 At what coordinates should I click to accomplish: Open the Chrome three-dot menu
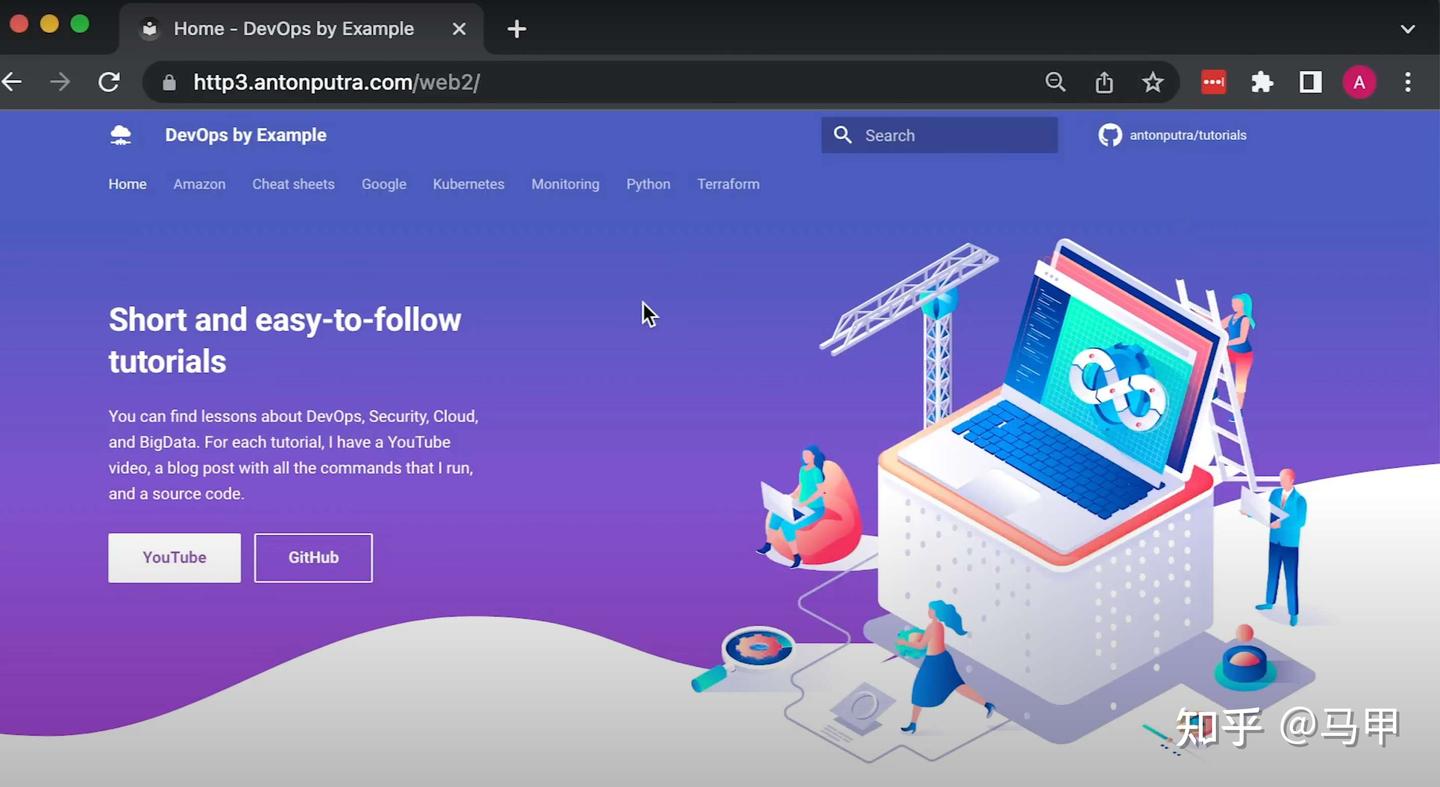tap(1408, 82)
